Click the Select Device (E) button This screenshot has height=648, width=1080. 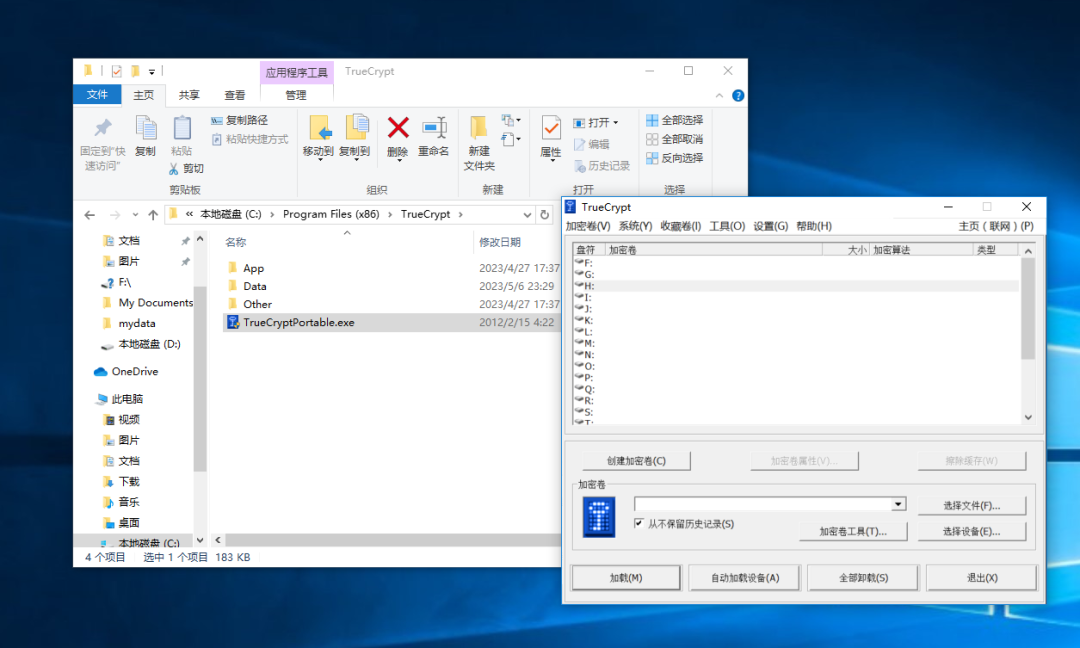click(x=971, y=532)
